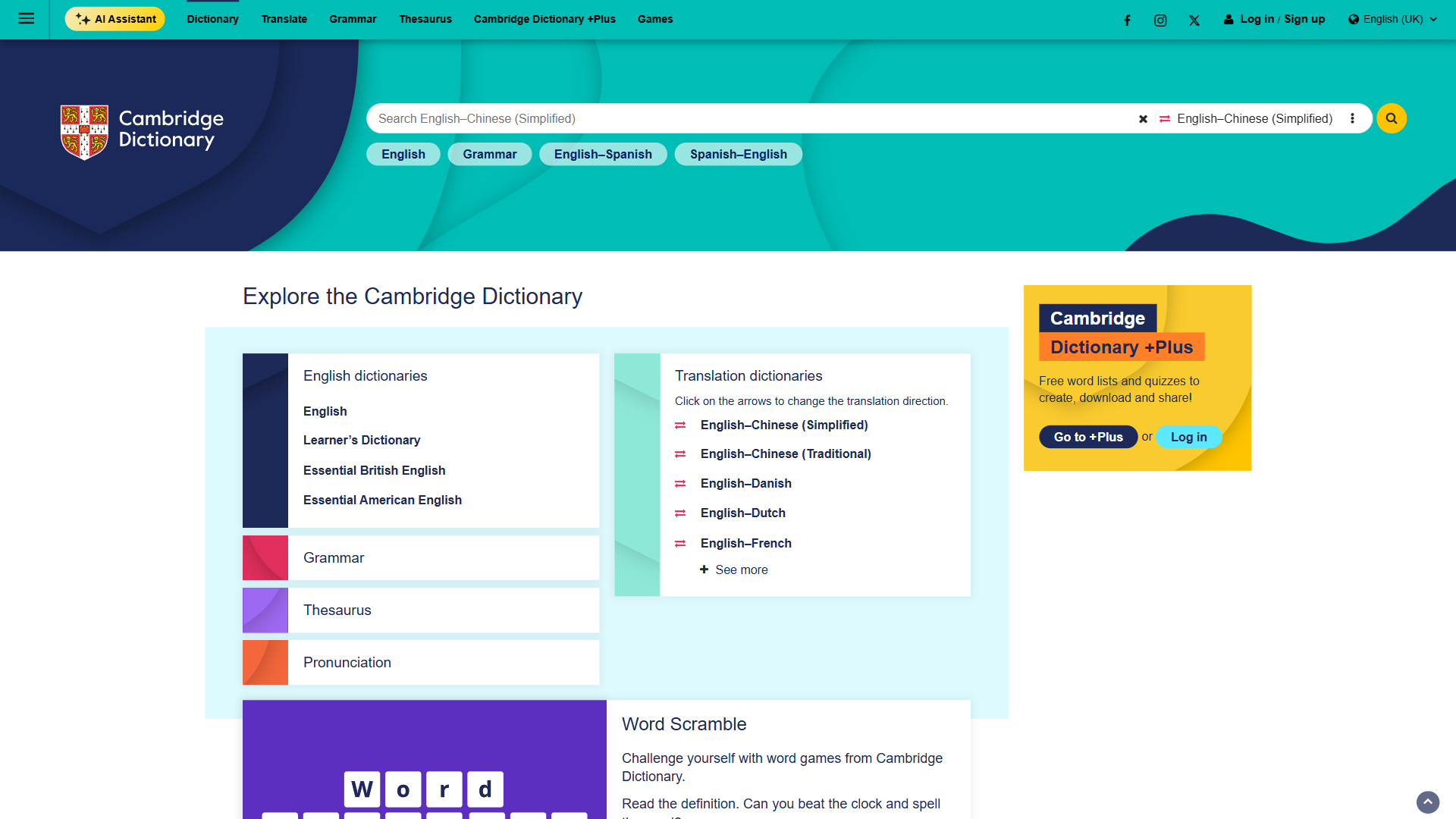Open the three-dot dictionary options menu
1456x819 pixels.
(1352, 118)
